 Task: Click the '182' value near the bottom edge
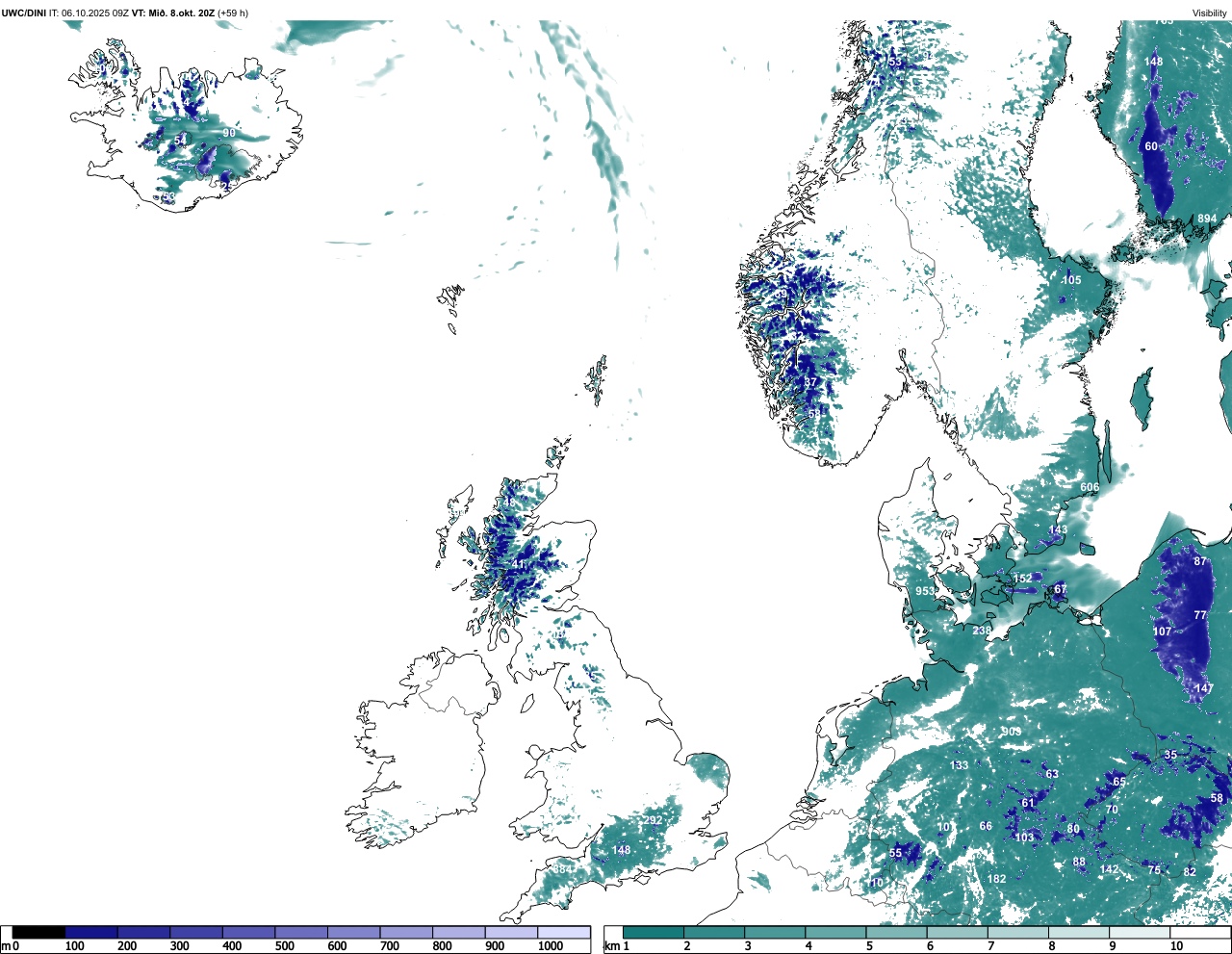(997, 878)
